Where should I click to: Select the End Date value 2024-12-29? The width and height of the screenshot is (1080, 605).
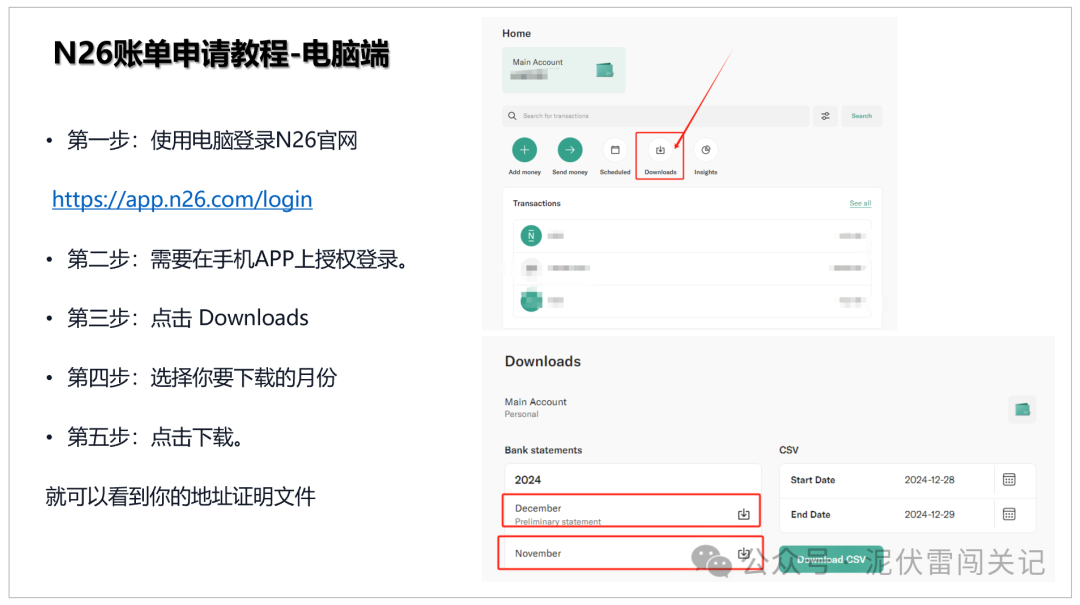[929, 514]
